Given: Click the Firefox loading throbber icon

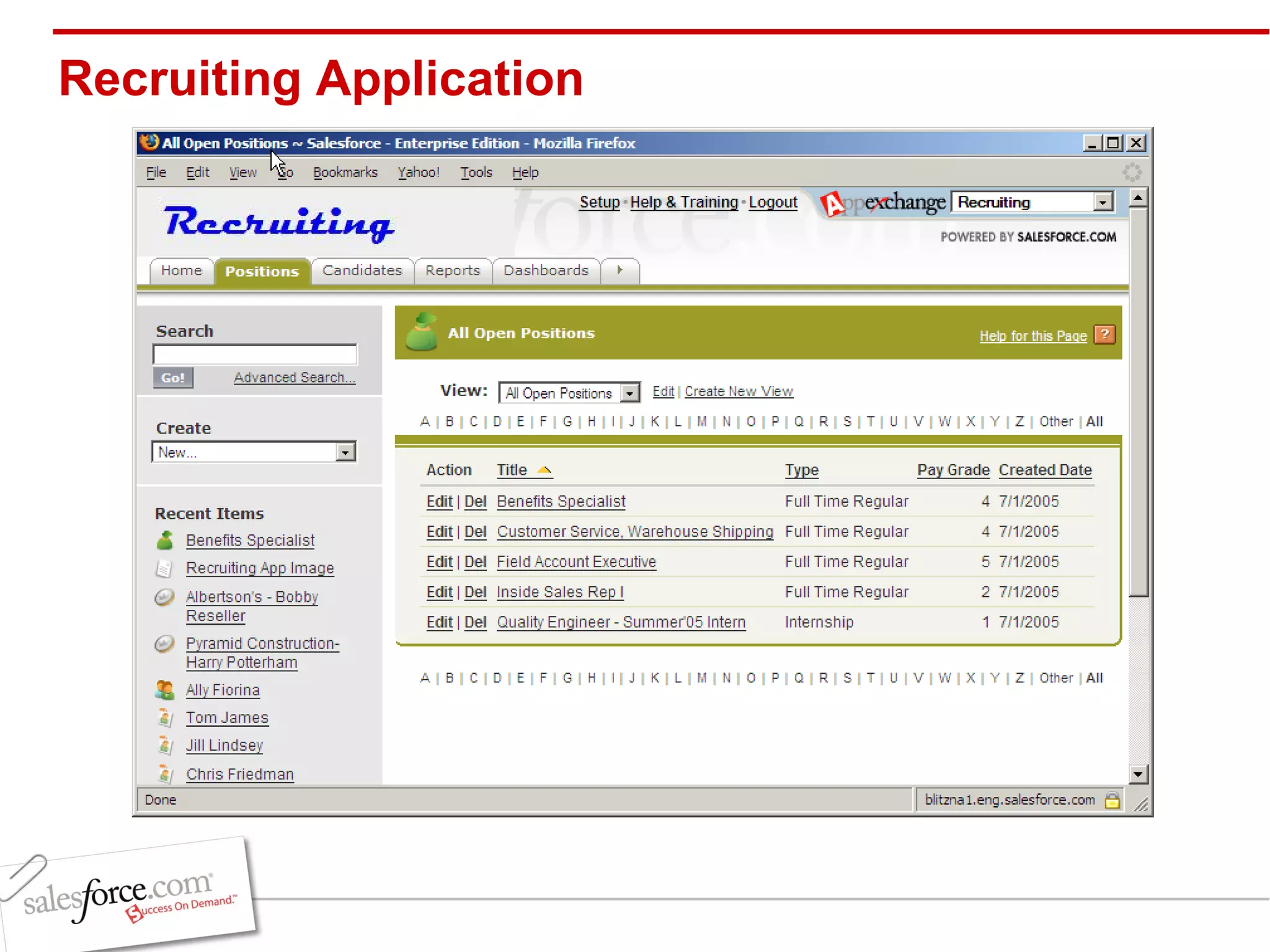Looking at the screenshot, I should pyautogui.click(x=1132, y=172).
